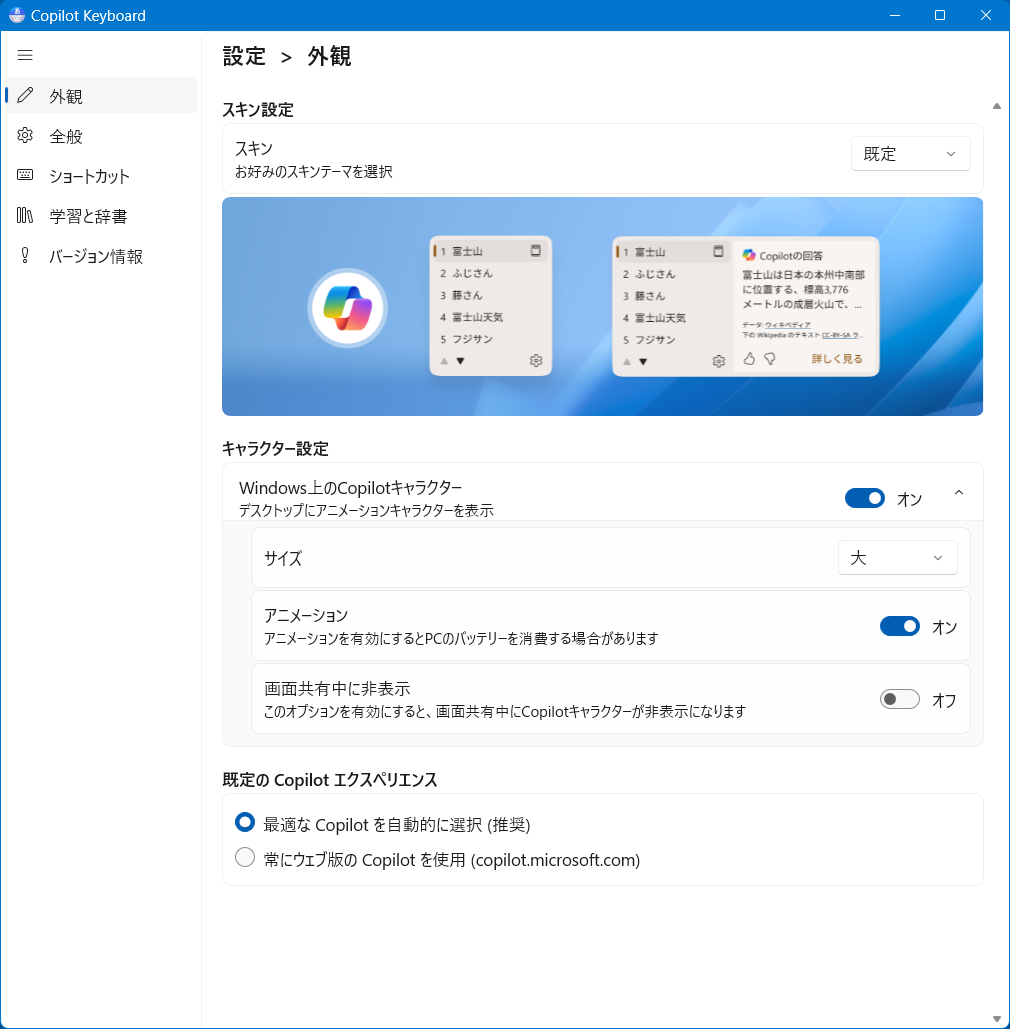Image resolution: width=1010 pixels, height=1029 pixels.
Task: Click gear icon in right candidate preview
Action: pos(719,361)
